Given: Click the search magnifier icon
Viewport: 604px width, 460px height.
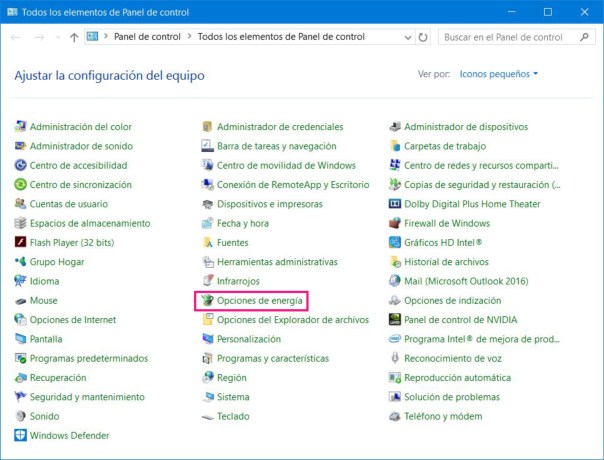Looking at the screenshot, I should click(x=584, y=37).
